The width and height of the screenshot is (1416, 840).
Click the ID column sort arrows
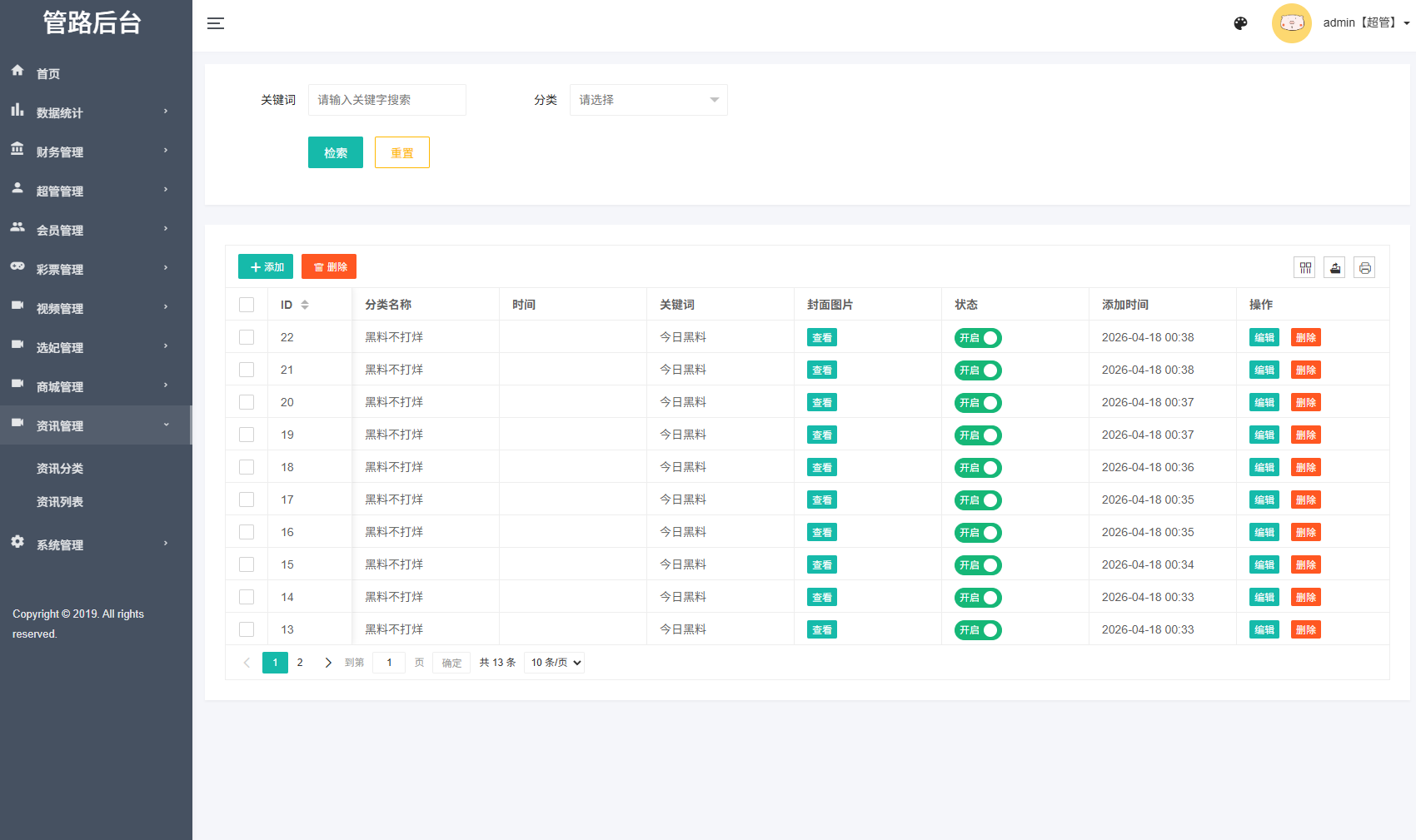pos(305,305)
